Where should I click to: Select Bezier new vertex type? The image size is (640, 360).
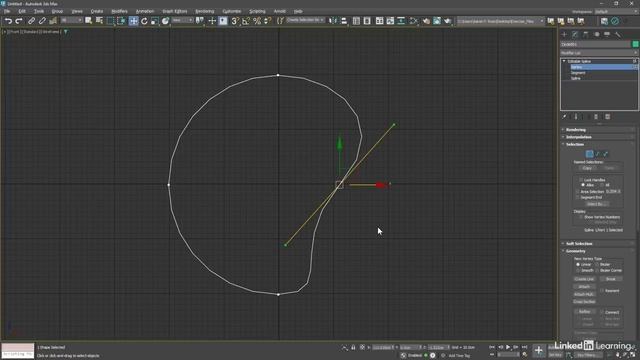[x=597, y=264]
